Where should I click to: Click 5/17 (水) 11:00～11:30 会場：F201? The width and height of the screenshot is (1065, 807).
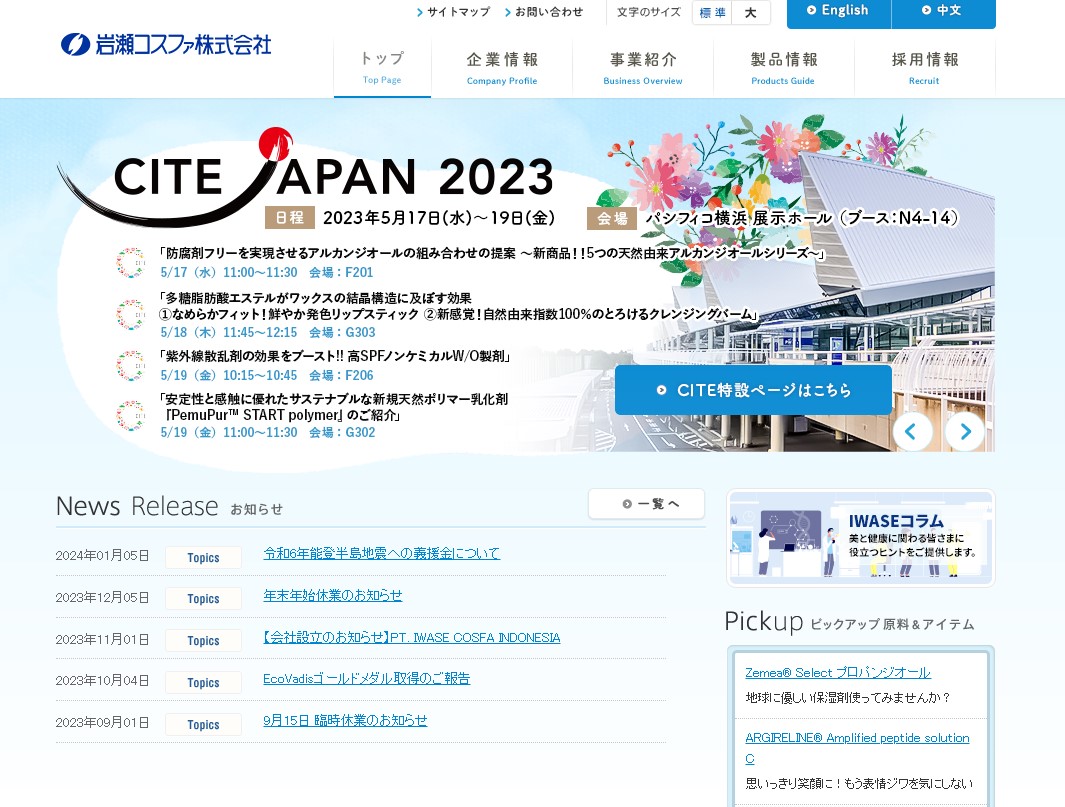267,272
